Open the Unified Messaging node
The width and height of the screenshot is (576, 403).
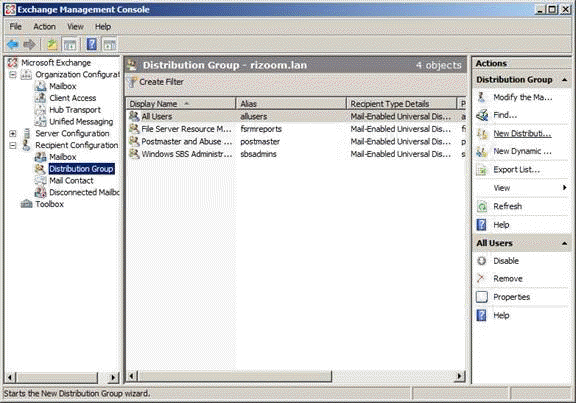click(x=81, y=122)
